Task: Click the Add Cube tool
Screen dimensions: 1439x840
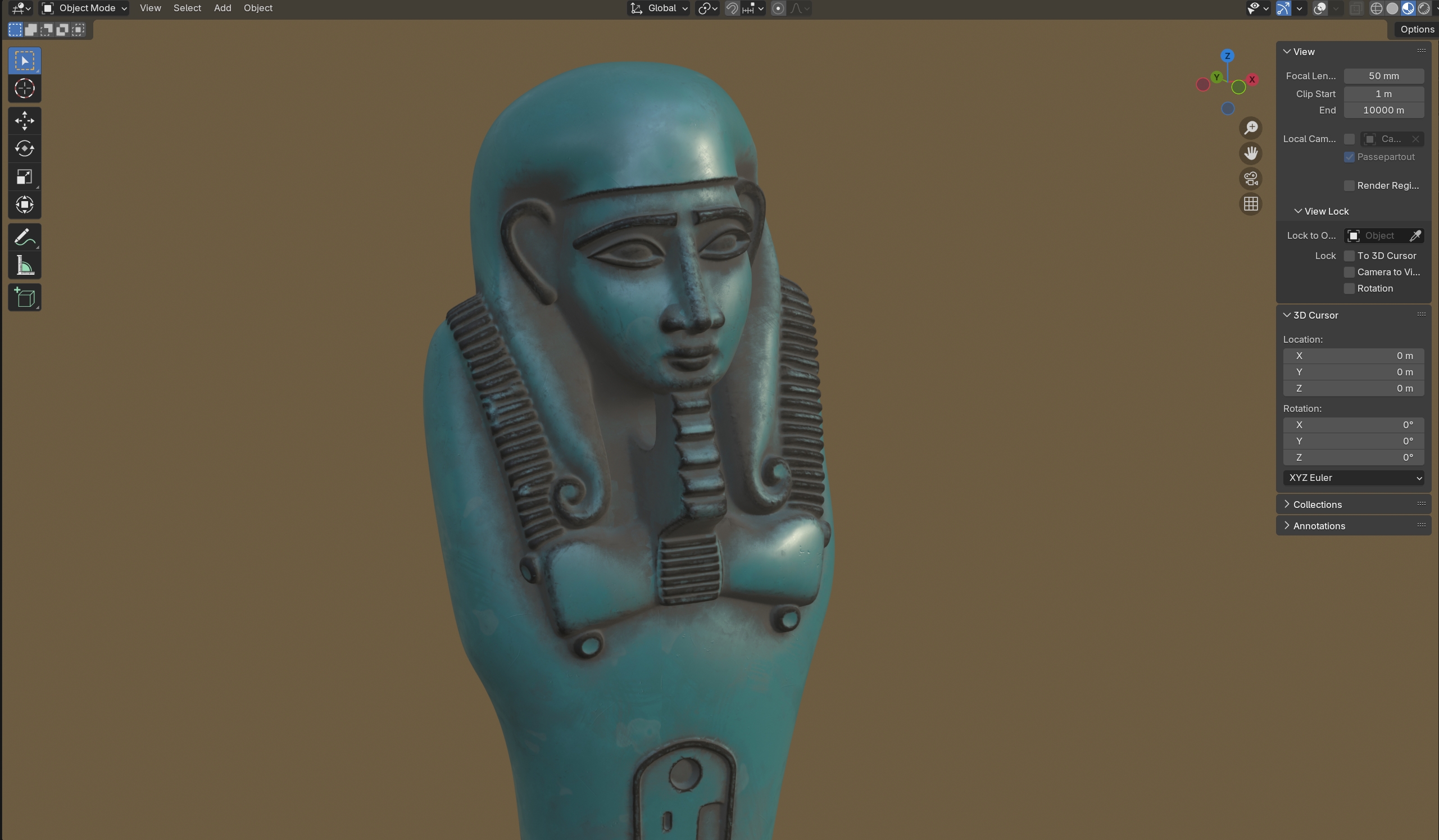Action: point(25,298)
